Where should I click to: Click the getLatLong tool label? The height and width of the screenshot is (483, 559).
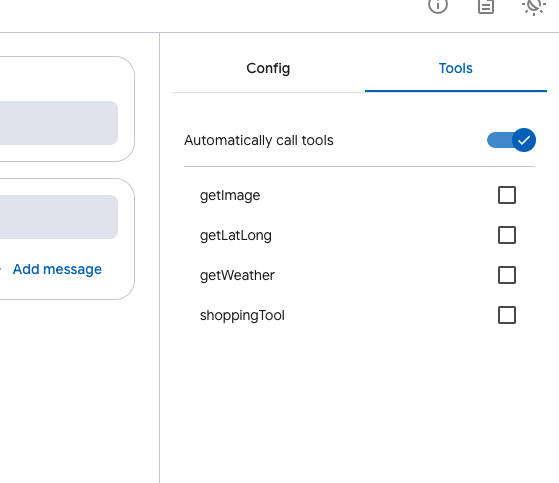click(236, 235)
